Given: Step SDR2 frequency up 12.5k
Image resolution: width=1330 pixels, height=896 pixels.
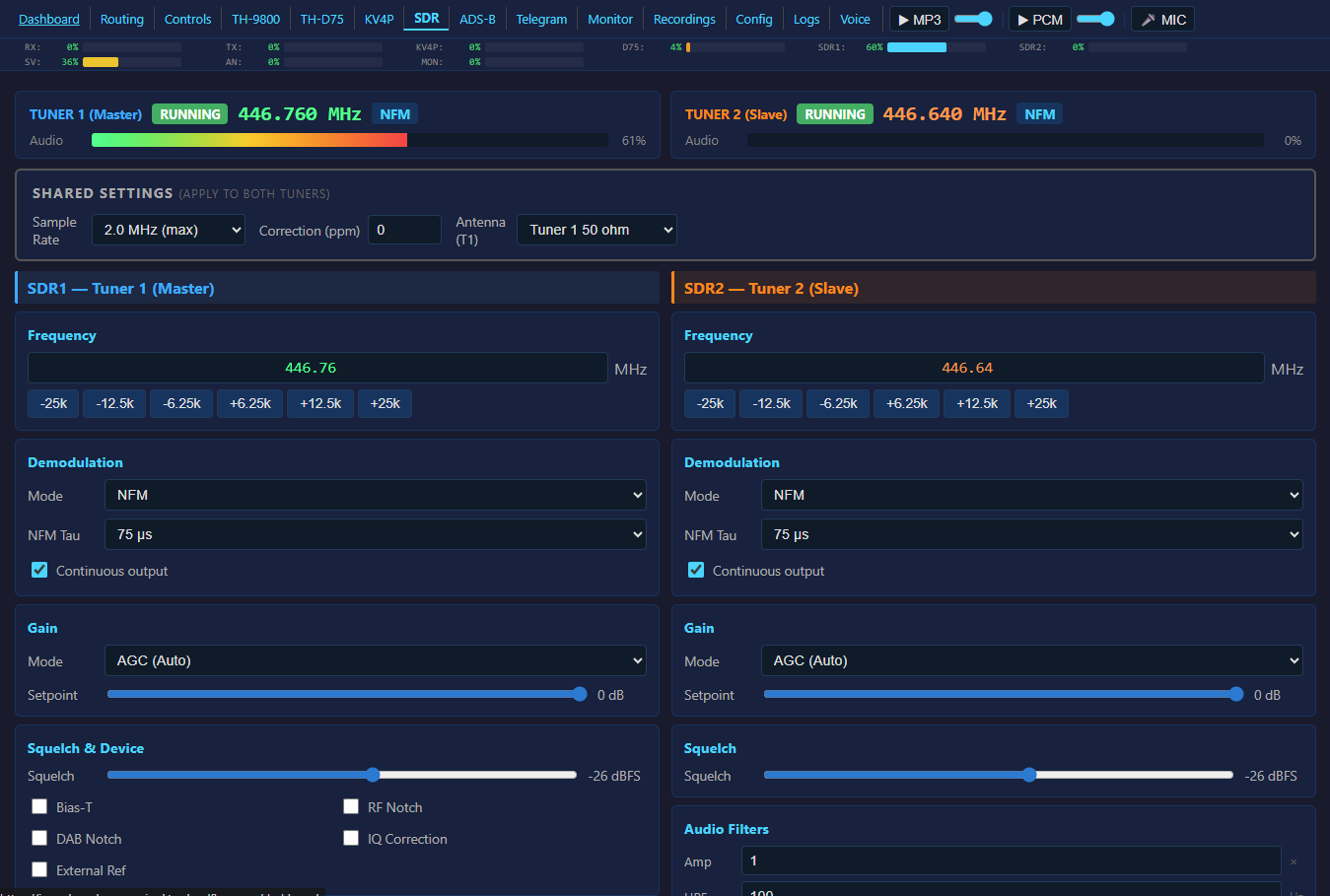Looking at the screenshot, I should 977,403.
